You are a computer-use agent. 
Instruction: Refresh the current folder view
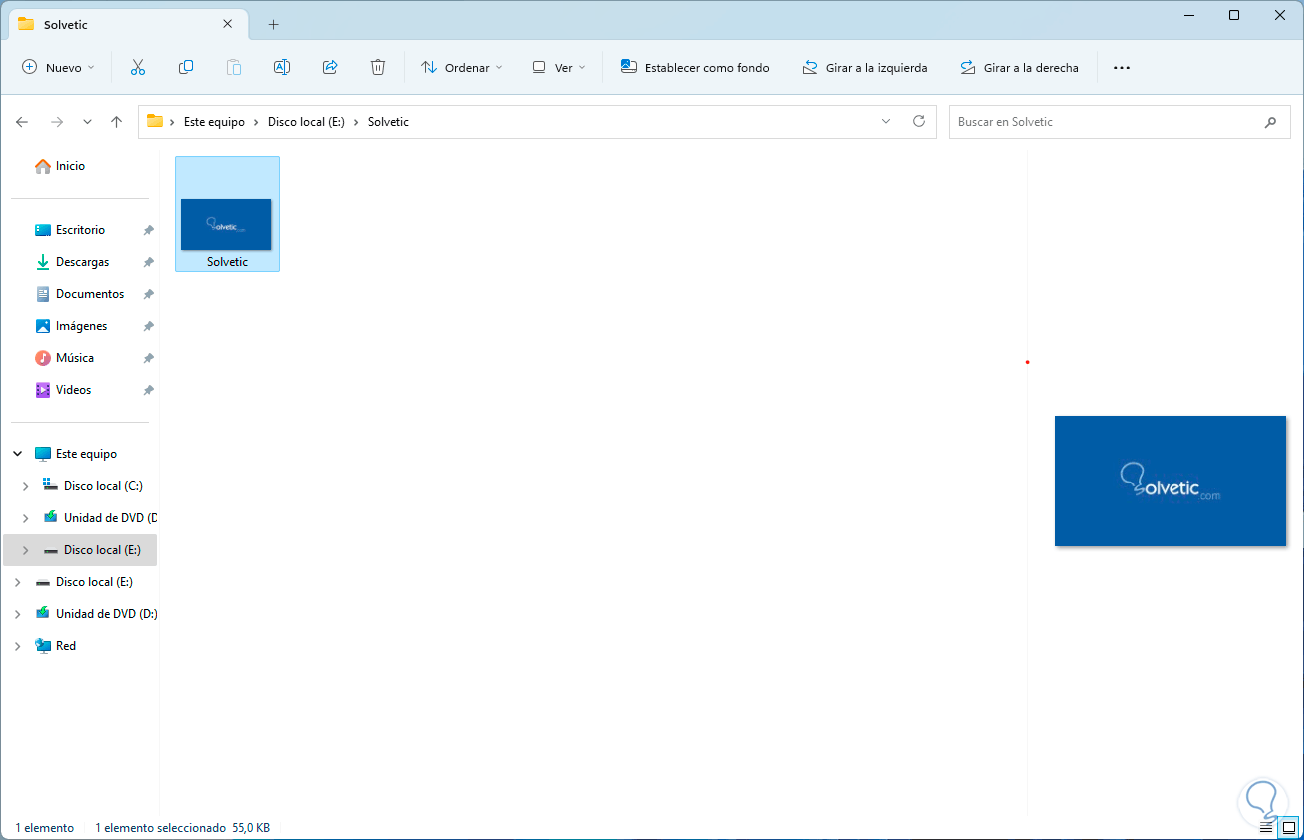click(x=919, y=122)
